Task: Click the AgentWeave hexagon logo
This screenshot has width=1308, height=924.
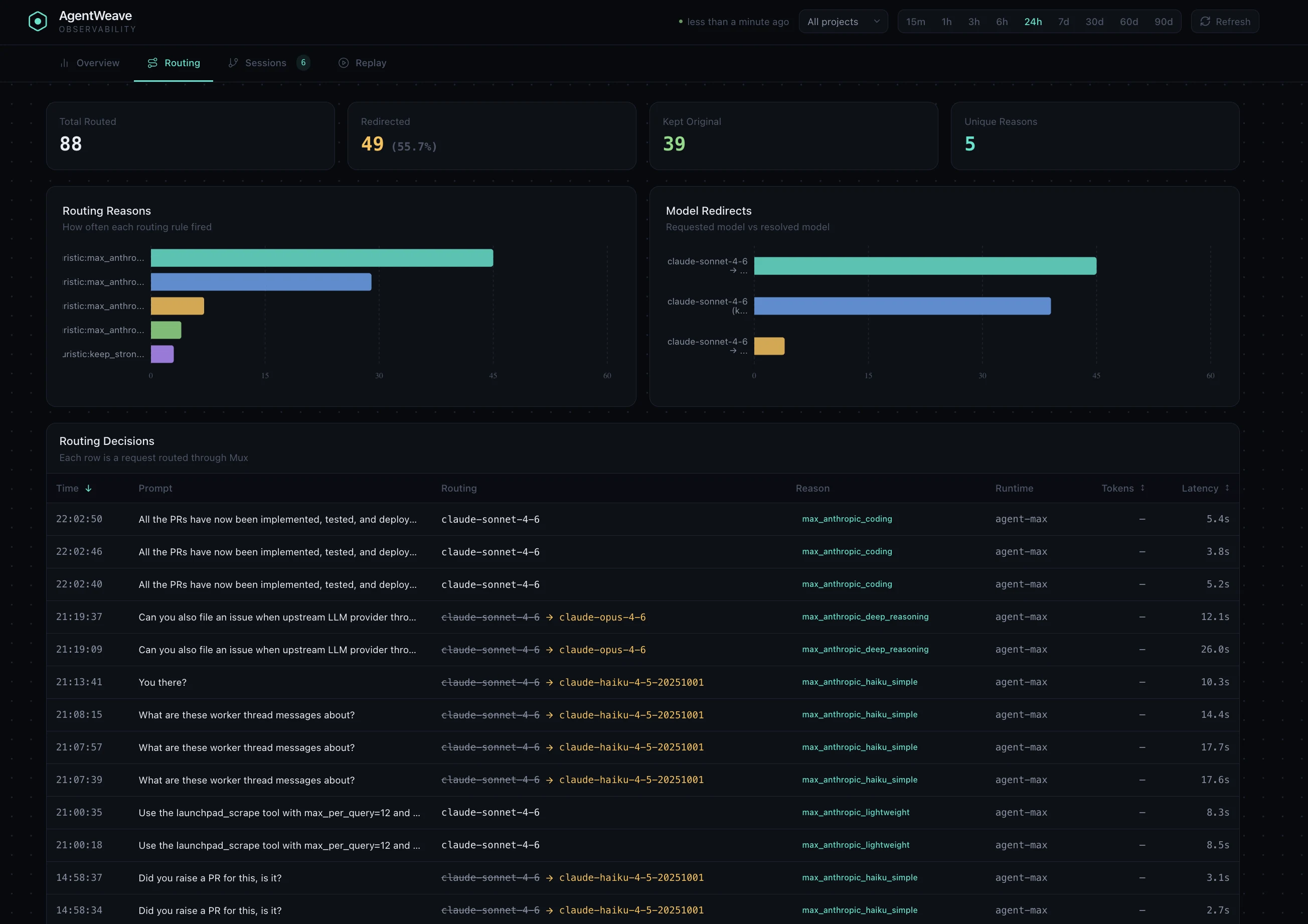Action: click(38, 22)
